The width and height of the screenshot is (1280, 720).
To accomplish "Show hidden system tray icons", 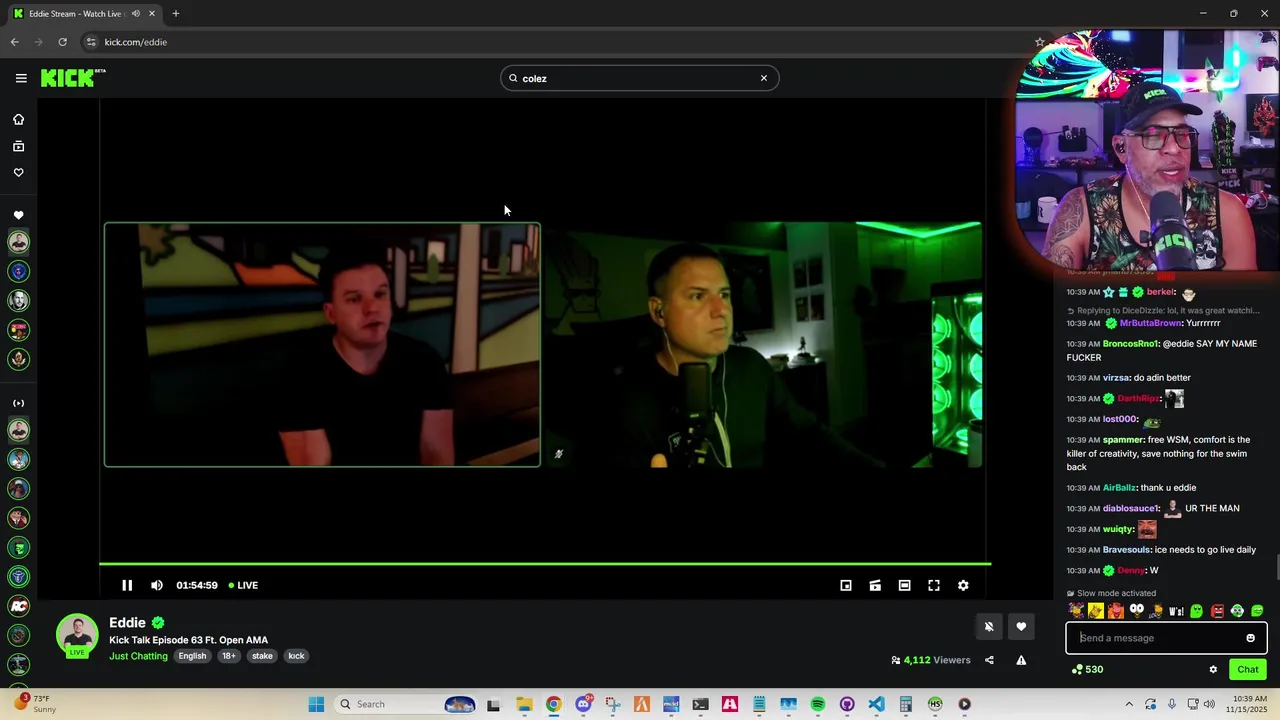I will point(1129,704).
